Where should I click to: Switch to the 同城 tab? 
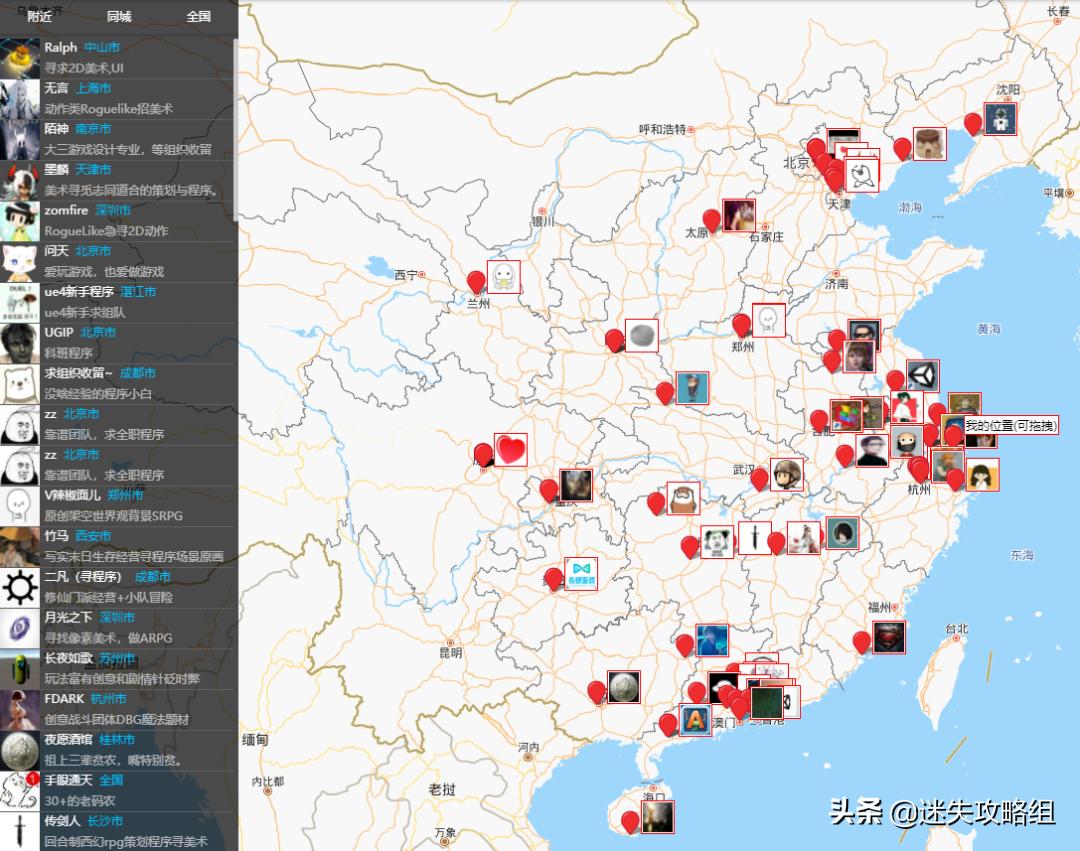click(119, 16)
